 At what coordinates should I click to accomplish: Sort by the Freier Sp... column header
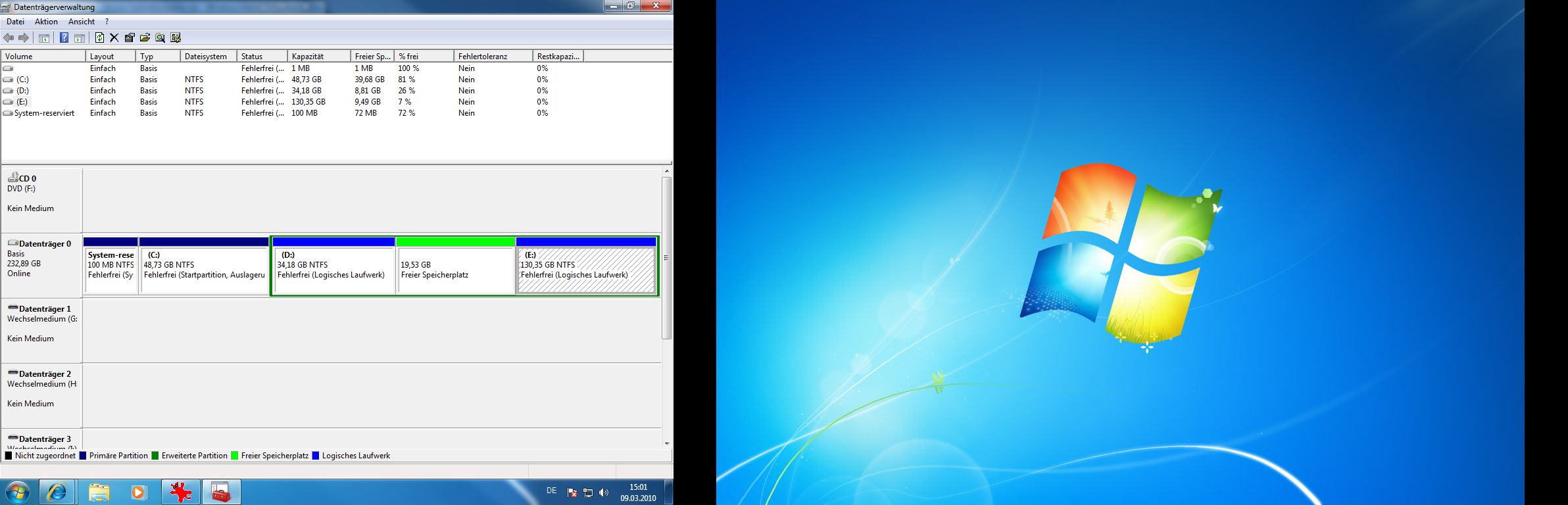[x=372, y=57]
